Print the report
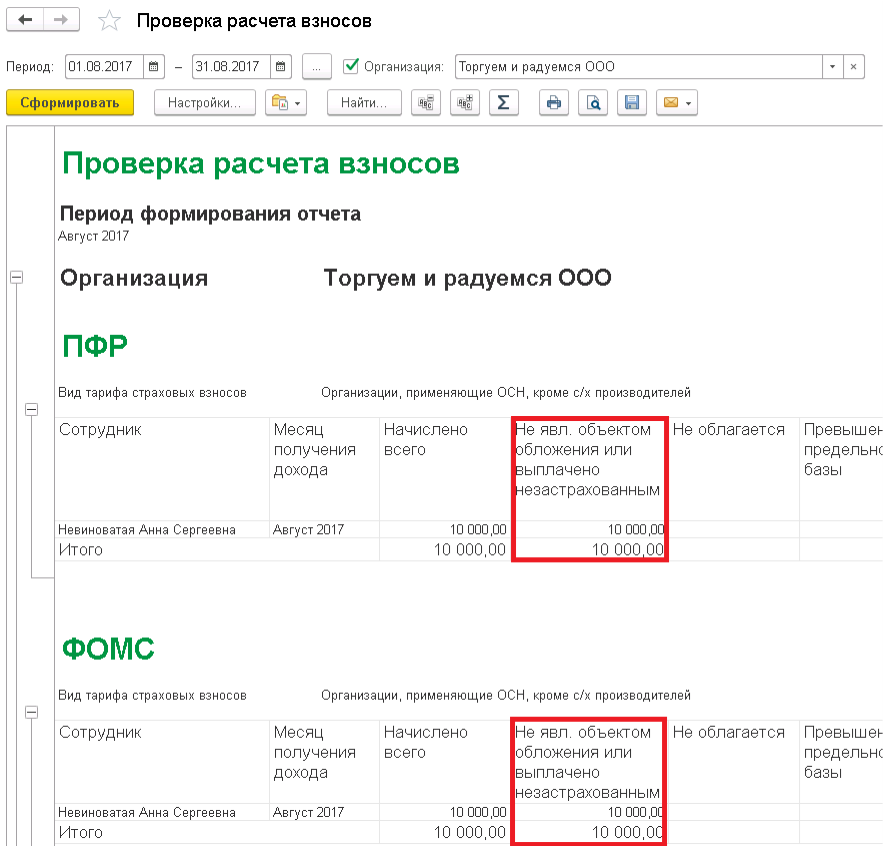This screenshot has width=884, height=846. click(554, 103)
